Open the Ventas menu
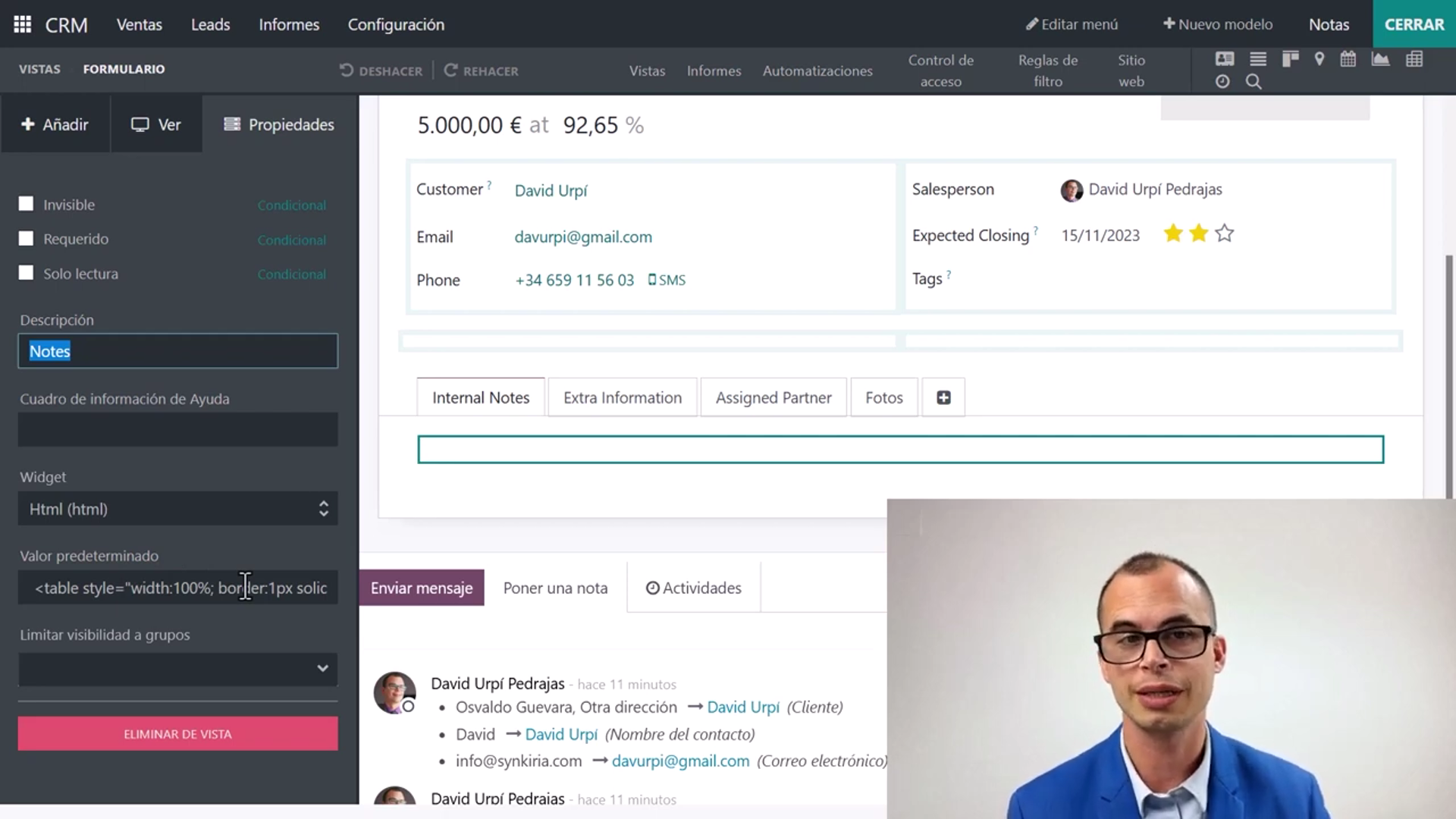 click(140, 24)
